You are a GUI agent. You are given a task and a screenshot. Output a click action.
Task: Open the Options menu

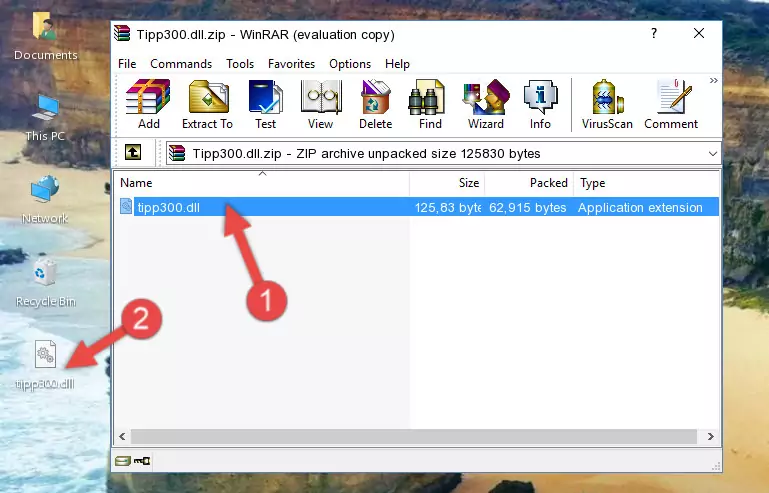point(350,64)
